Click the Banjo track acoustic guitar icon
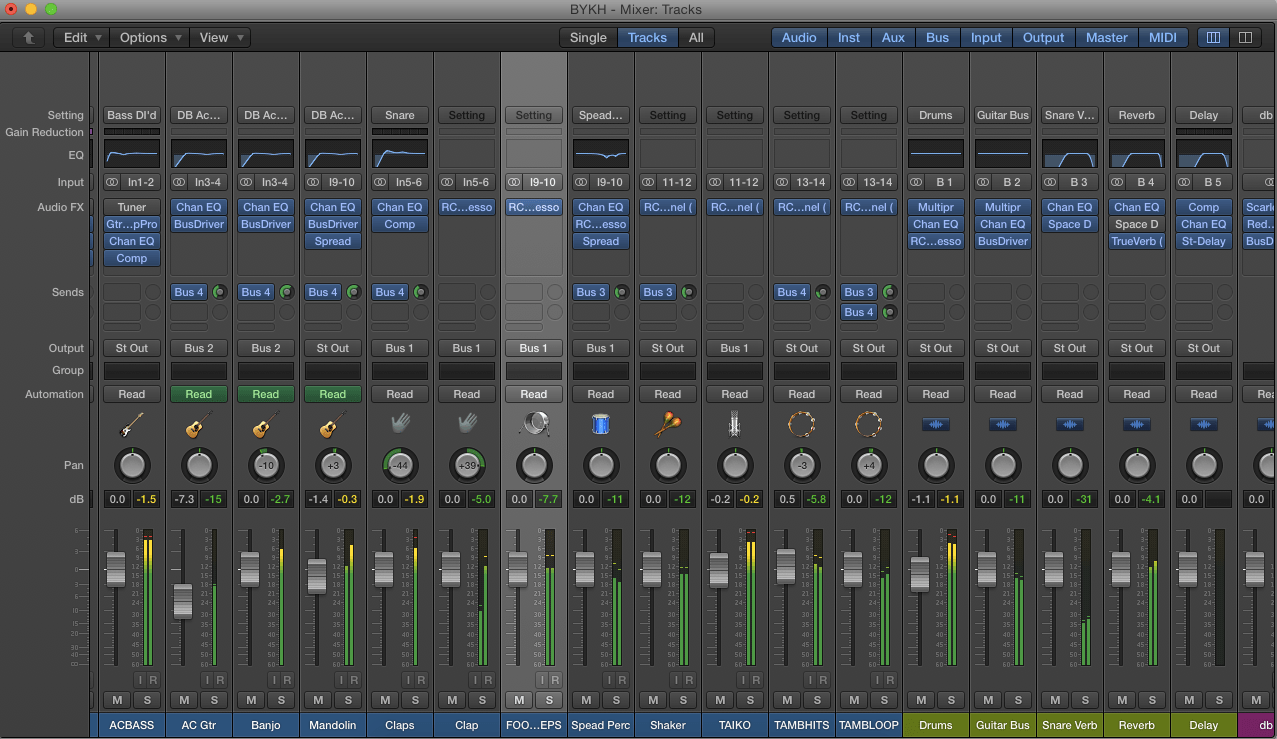 click(x=266, y=426)
